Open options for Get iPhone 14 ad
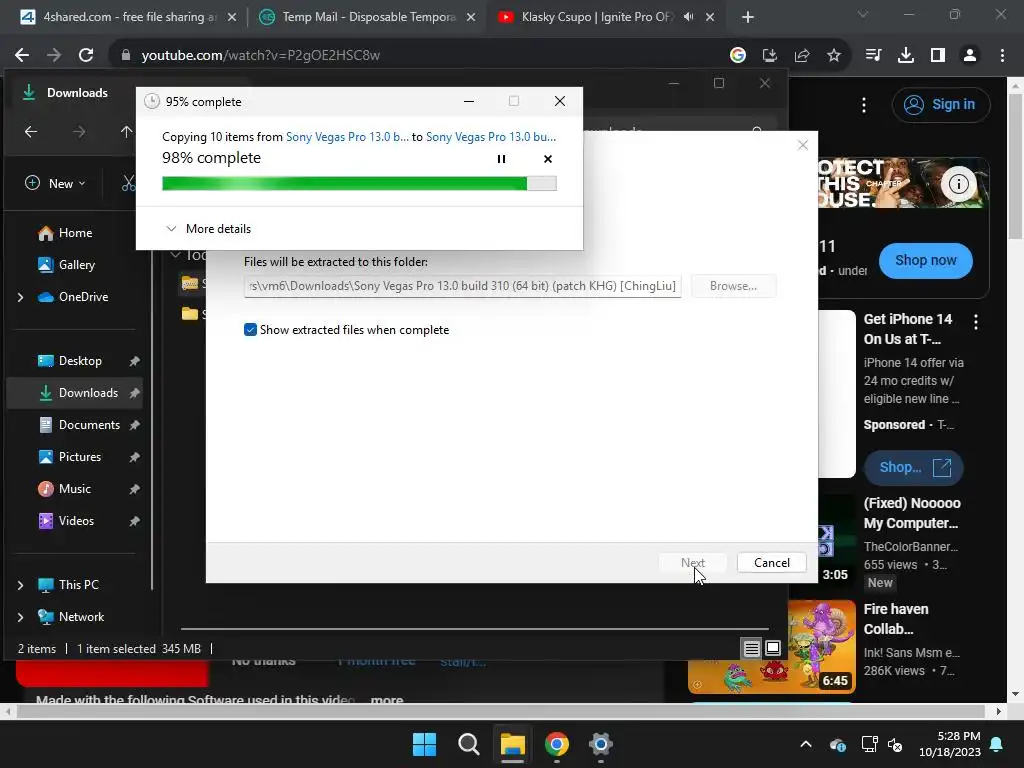 point(976,321)
